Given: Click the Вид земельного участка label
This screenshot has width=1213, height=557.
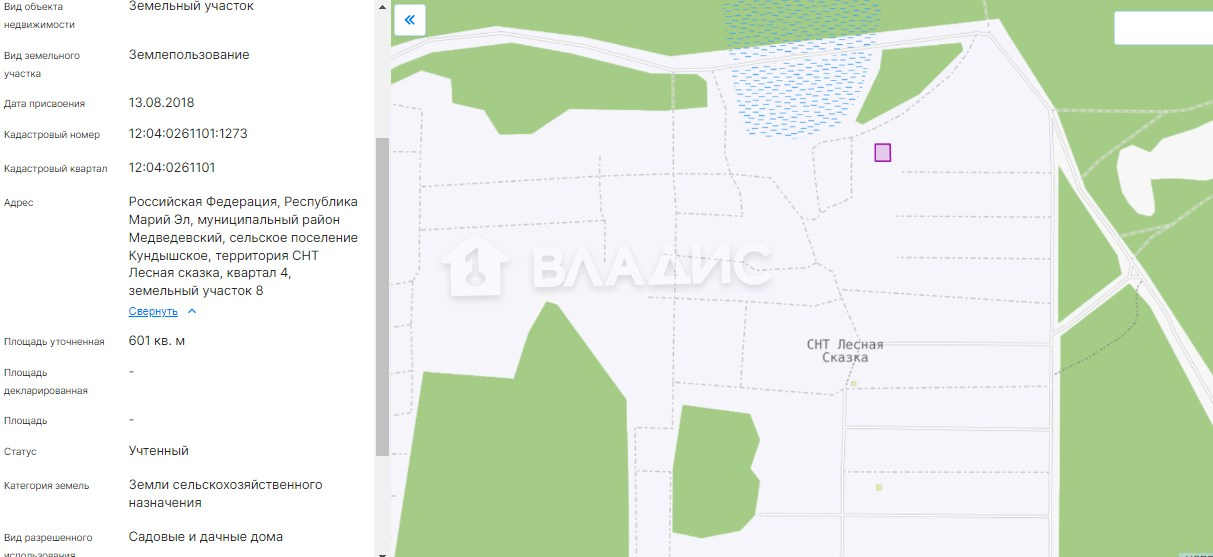Looking at the screenshot, I should click(x=42, y=65).
